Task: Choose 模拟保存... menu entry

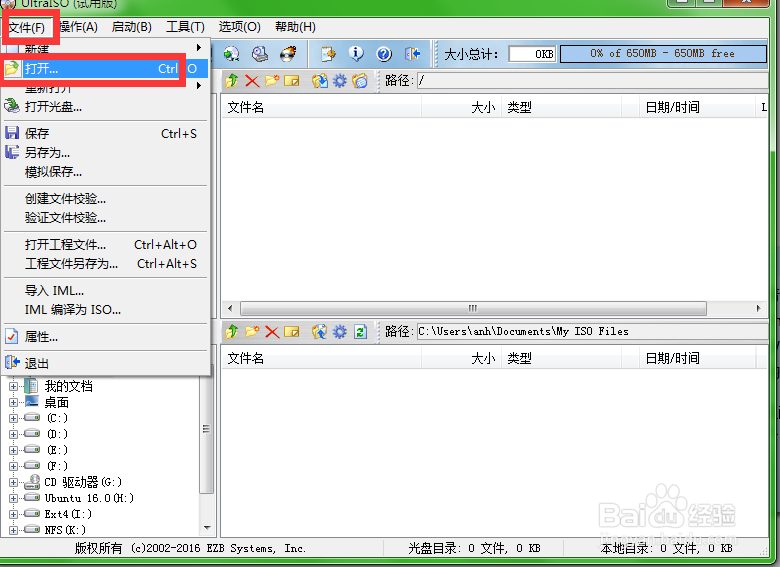Action: tap(104, 172)
